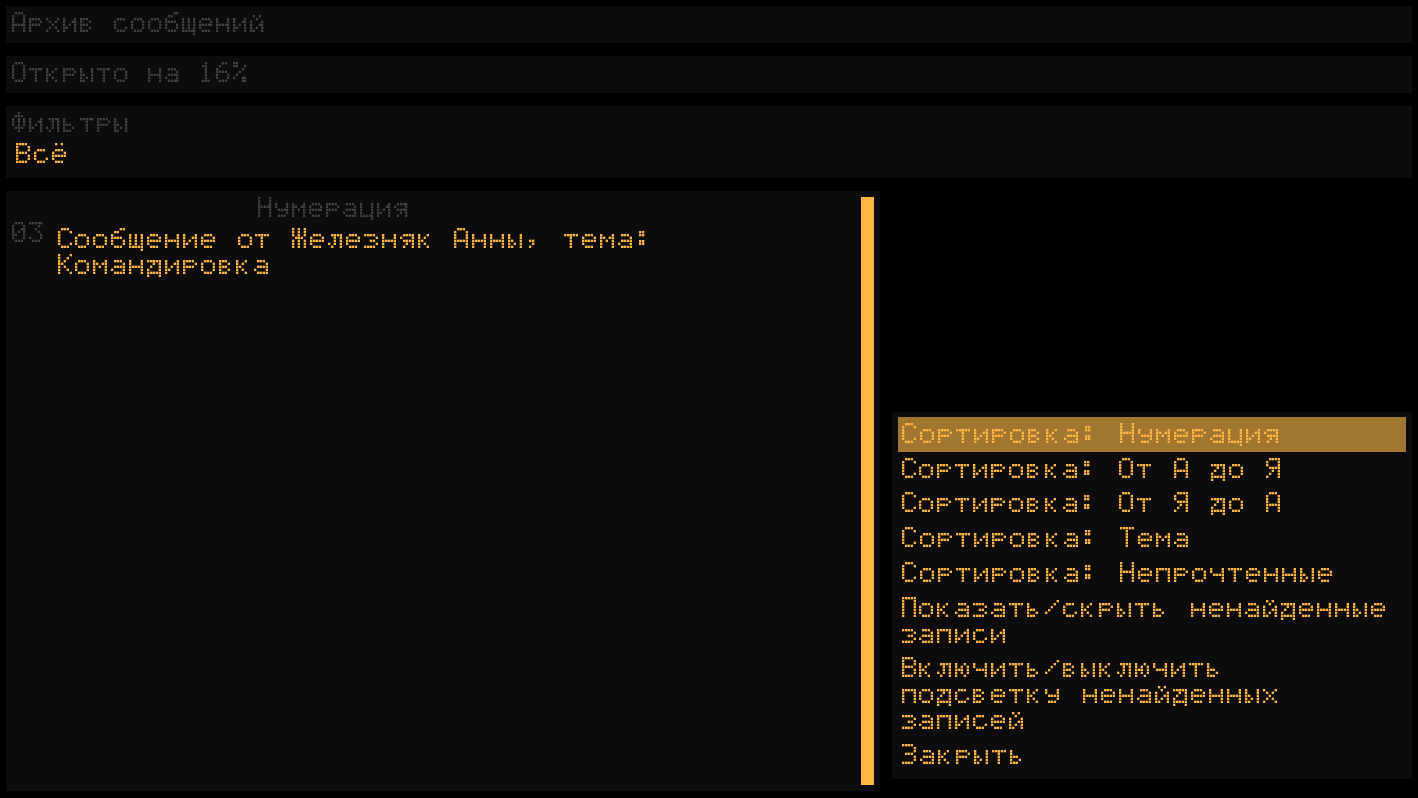This screenshot has width=1418, height=798.
Task: Click the "Фильтры" label
Action: tap(70, 124)
